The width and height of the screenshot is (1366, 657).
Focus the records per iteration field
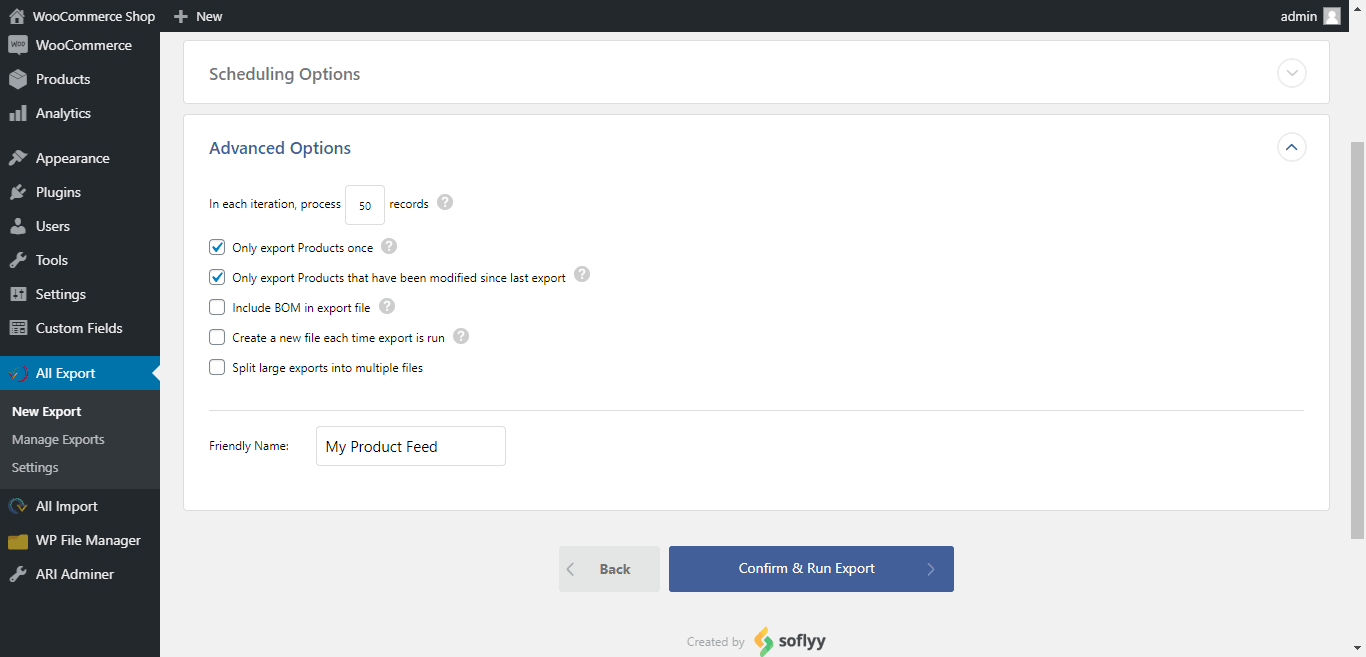[x=365, y=205]
